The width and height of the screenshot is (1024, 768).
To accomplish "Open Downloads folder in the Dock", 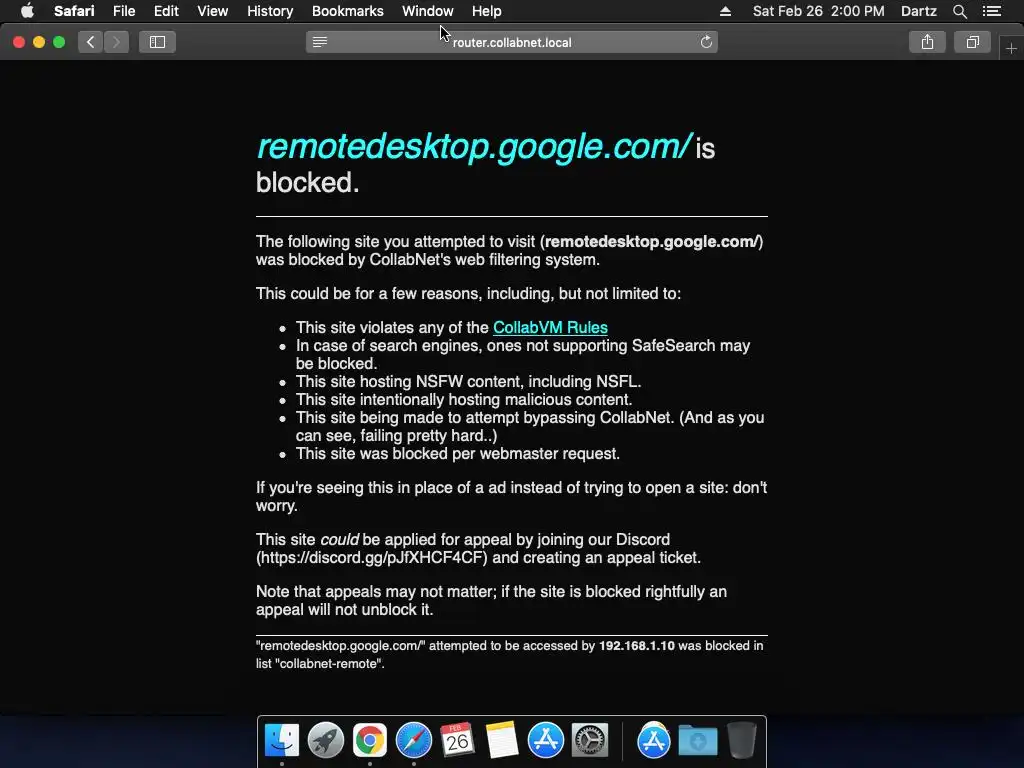I will pos(697,741).
